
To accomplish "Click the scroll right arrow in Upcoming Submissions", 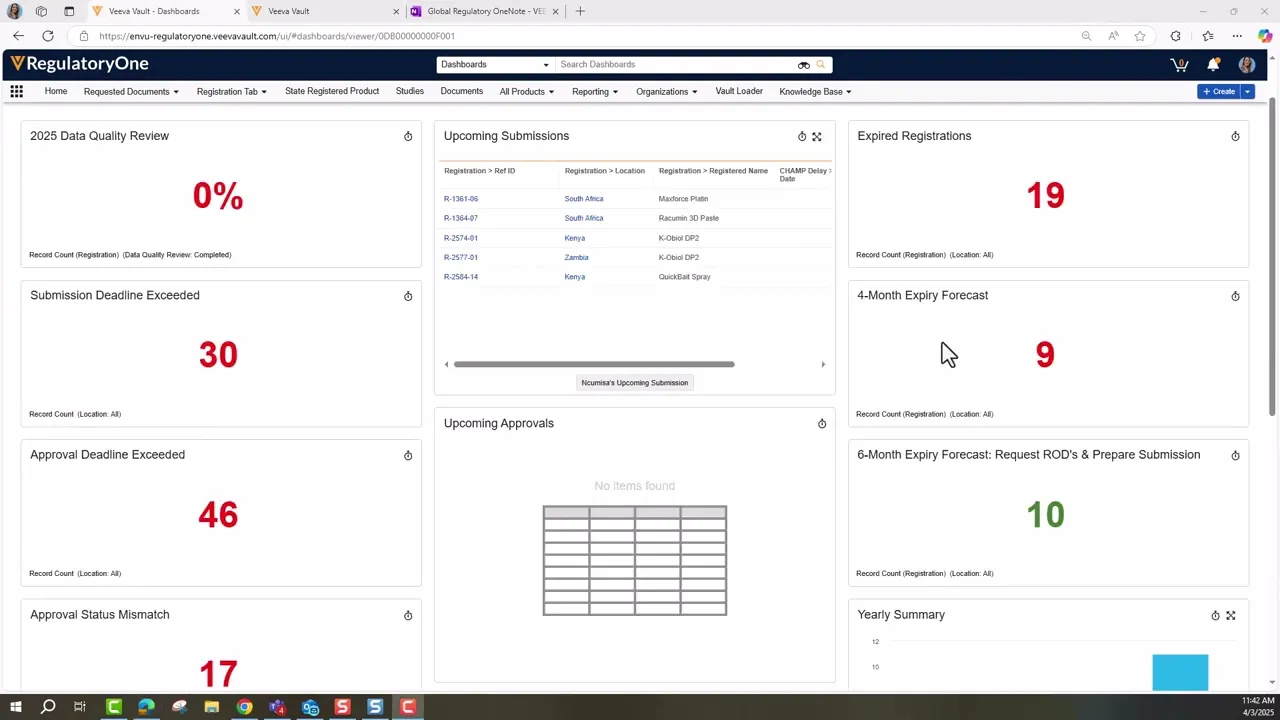I will coord(823,364).
